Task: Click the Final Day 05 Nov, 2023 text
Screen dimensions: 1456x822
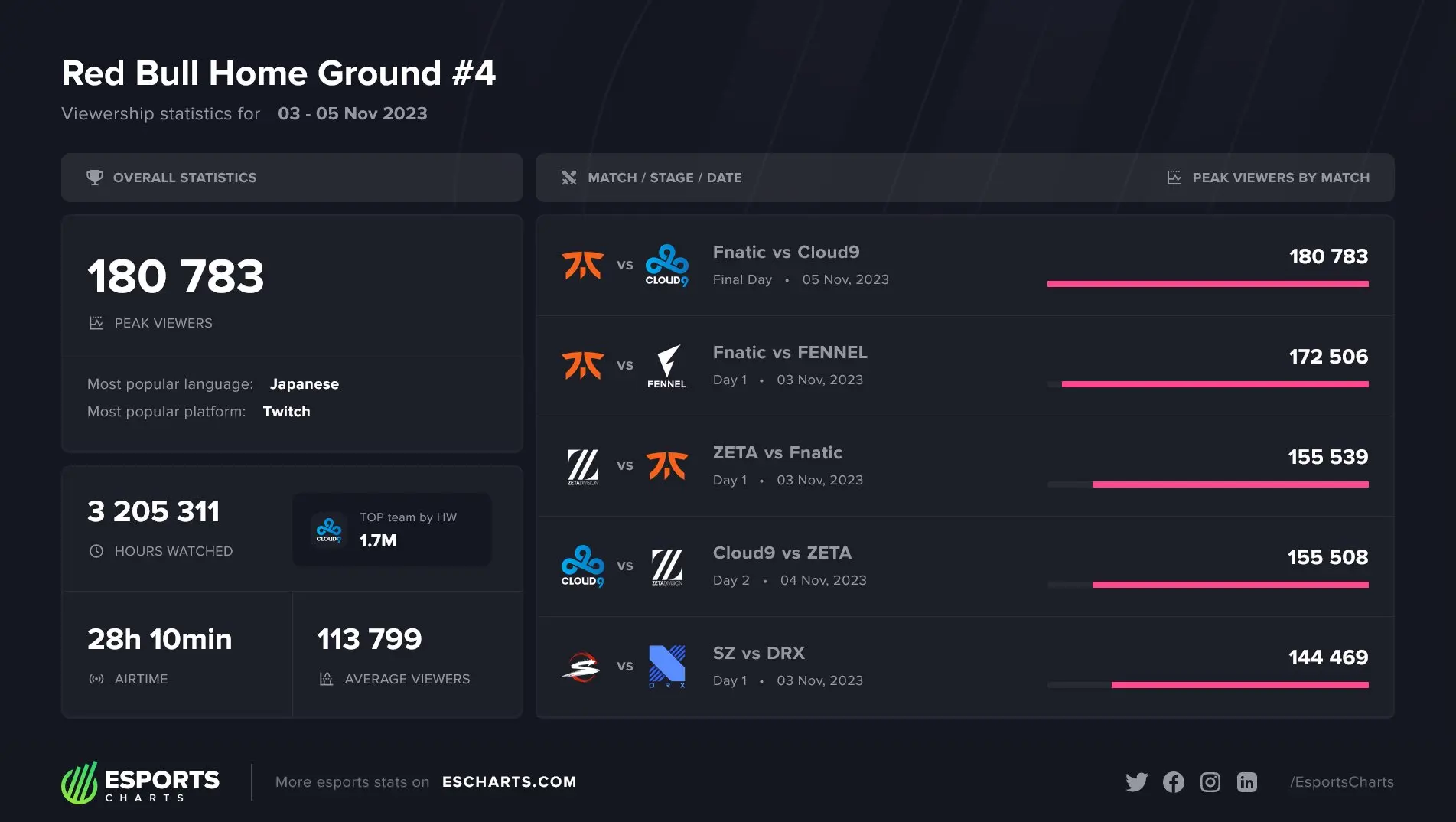Action: tap(801, 279)
